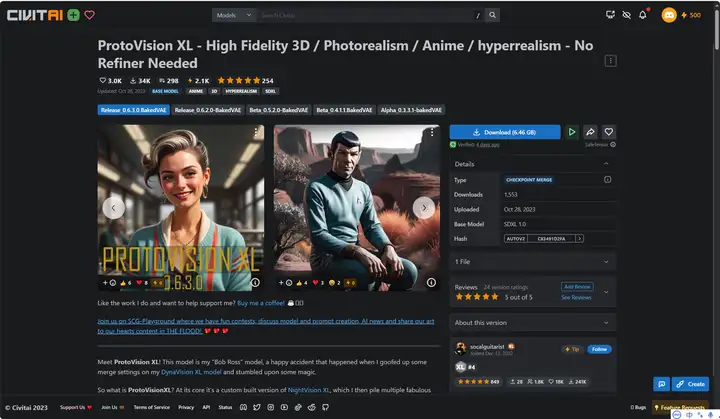This screenshot has width=720, height=419.
Task: Open the SCG-Playground join link
Action: [x=265, y=326]
